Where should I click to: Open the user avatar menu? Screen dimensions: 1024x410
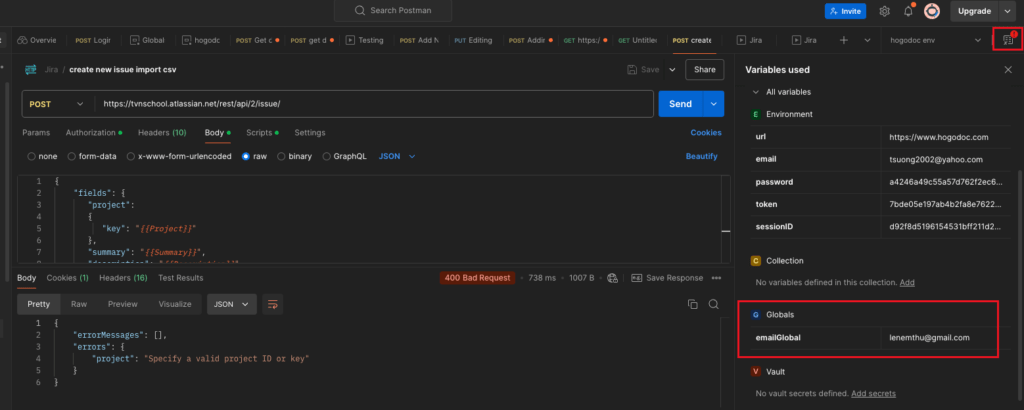point(932,11)
